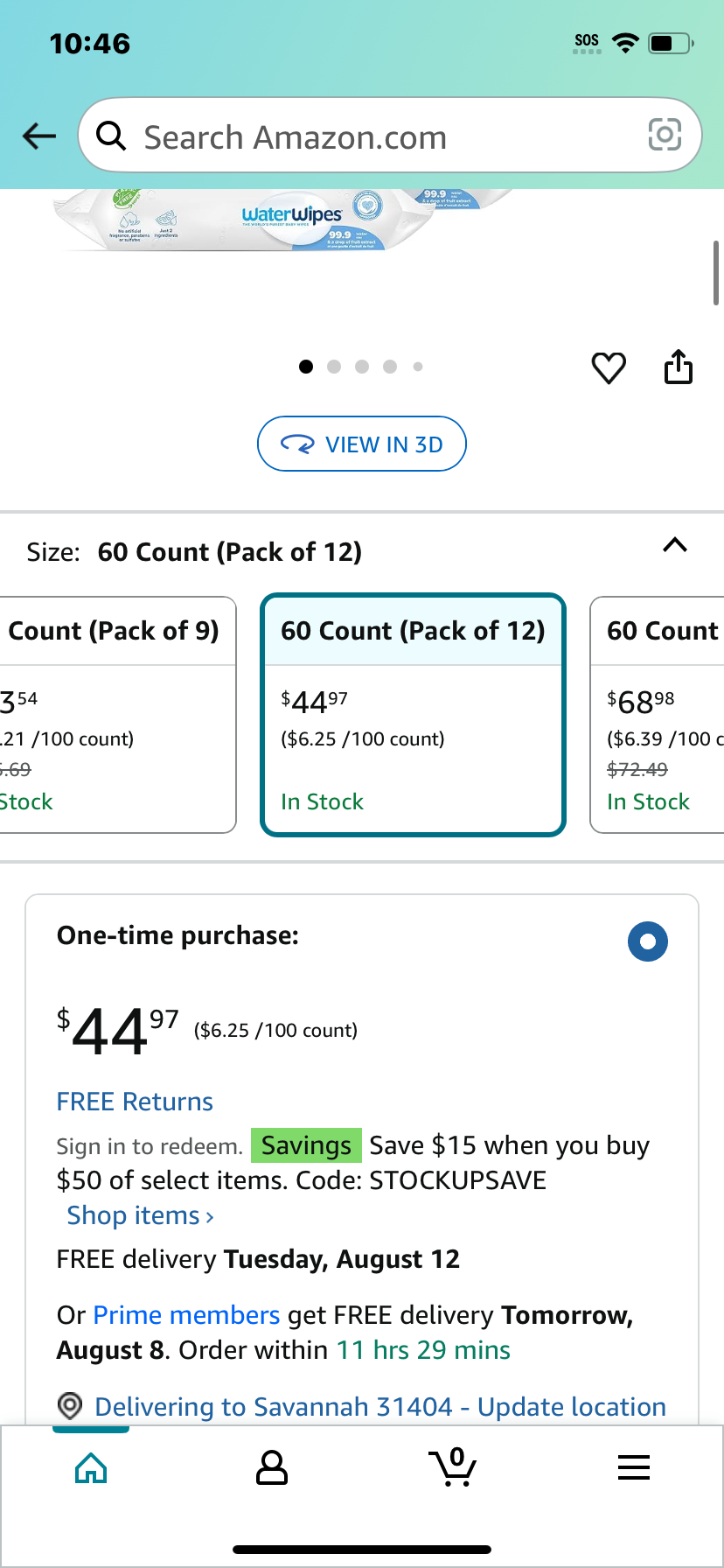This screenshot has height=1568, width=724.
Task: Select 60 Count (Pack of 12) option
Action: pyautogui.click(x=414, y=715)
